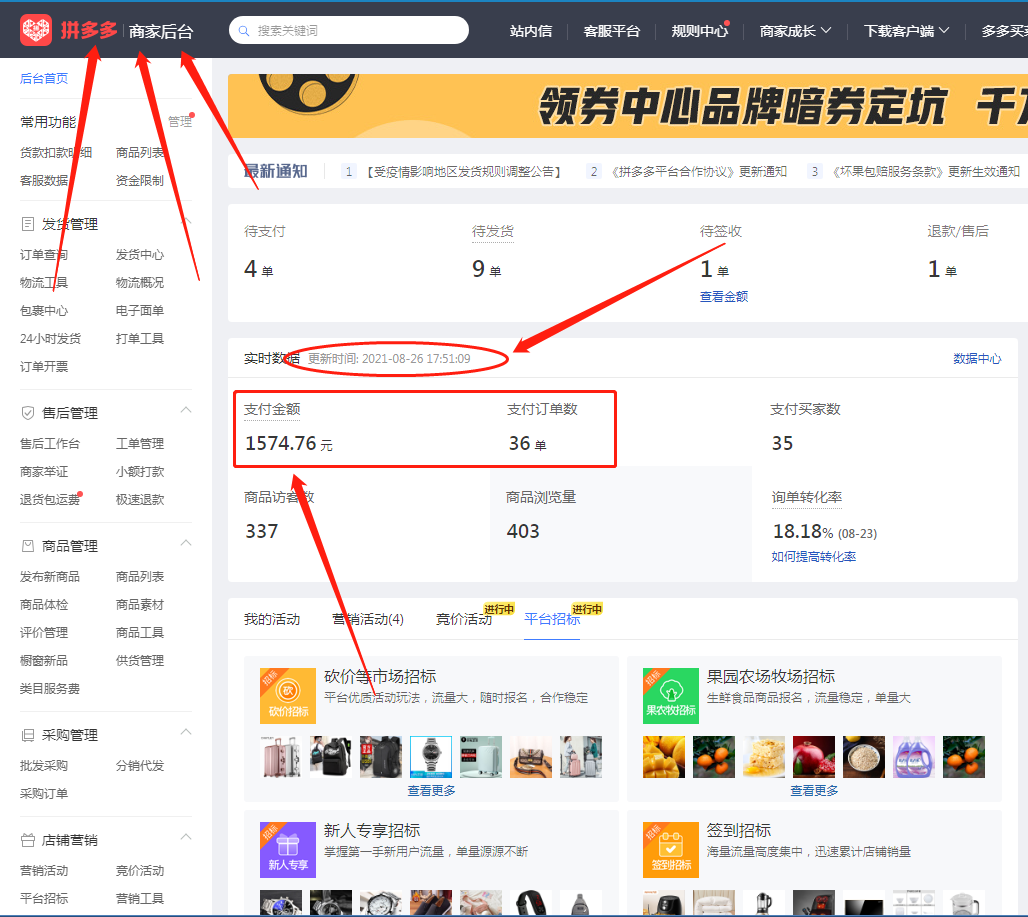Viewport: 1028px width, 917px height.
Task: Open 电子面单 in sidebar
Action: point(140,311)
